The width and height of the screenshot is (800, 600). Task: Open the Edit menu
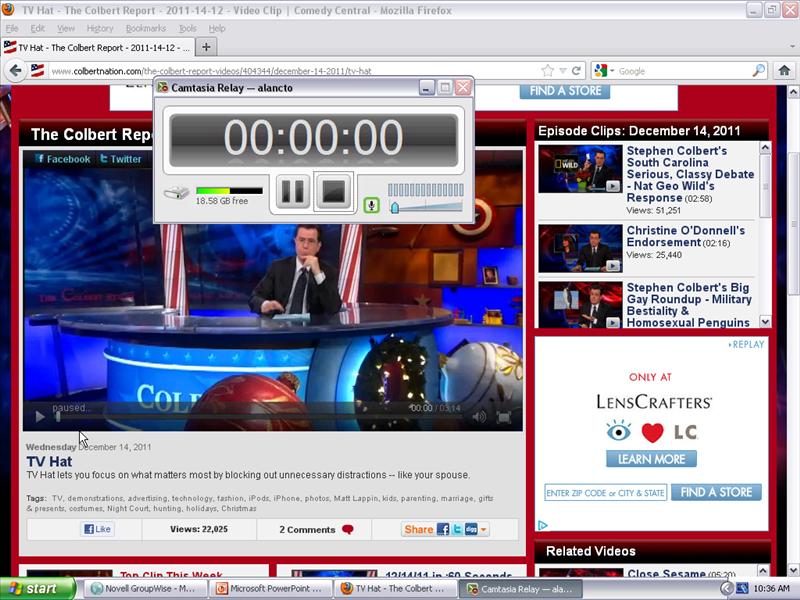coord(37,28)
